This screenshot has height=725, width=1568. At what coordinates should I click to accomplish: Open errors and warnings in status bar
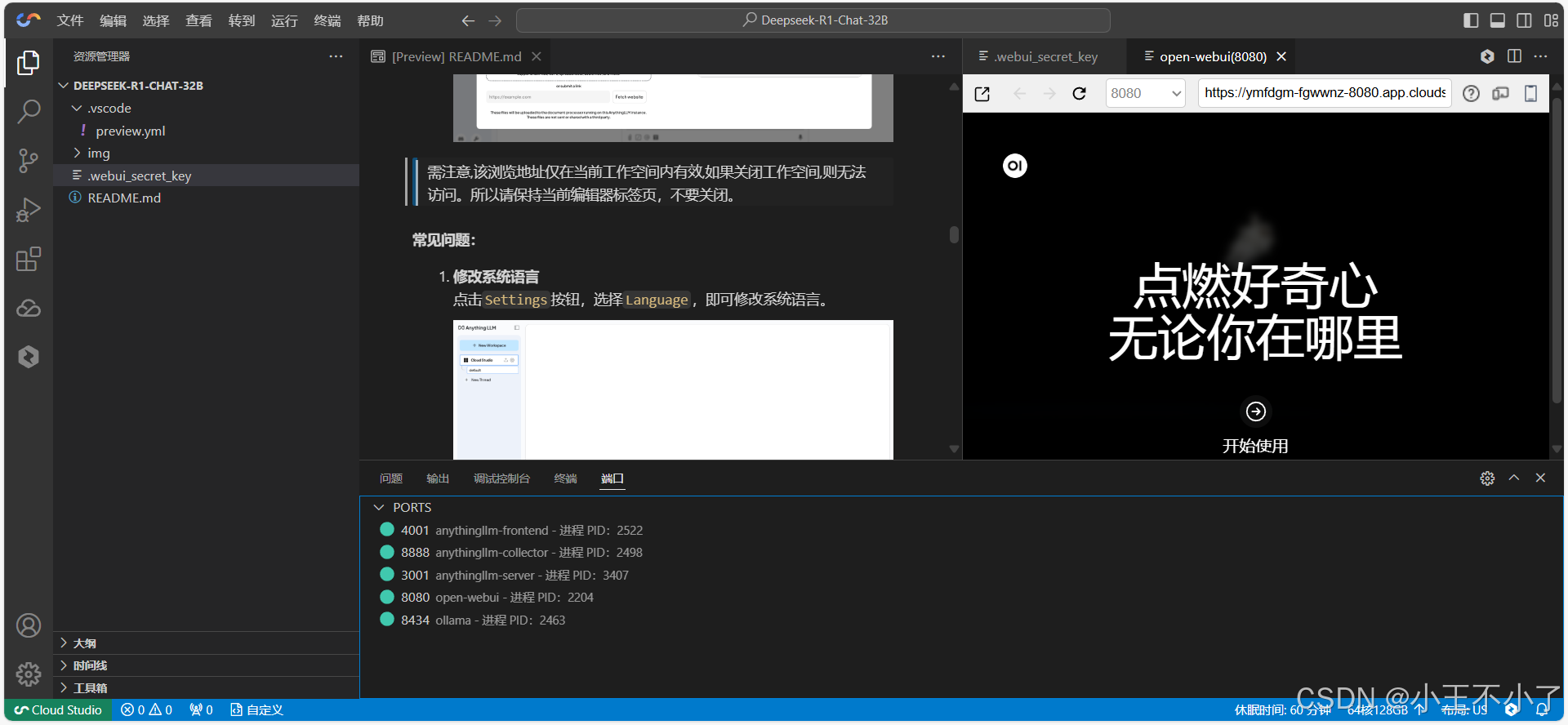[x=147, y=710]
